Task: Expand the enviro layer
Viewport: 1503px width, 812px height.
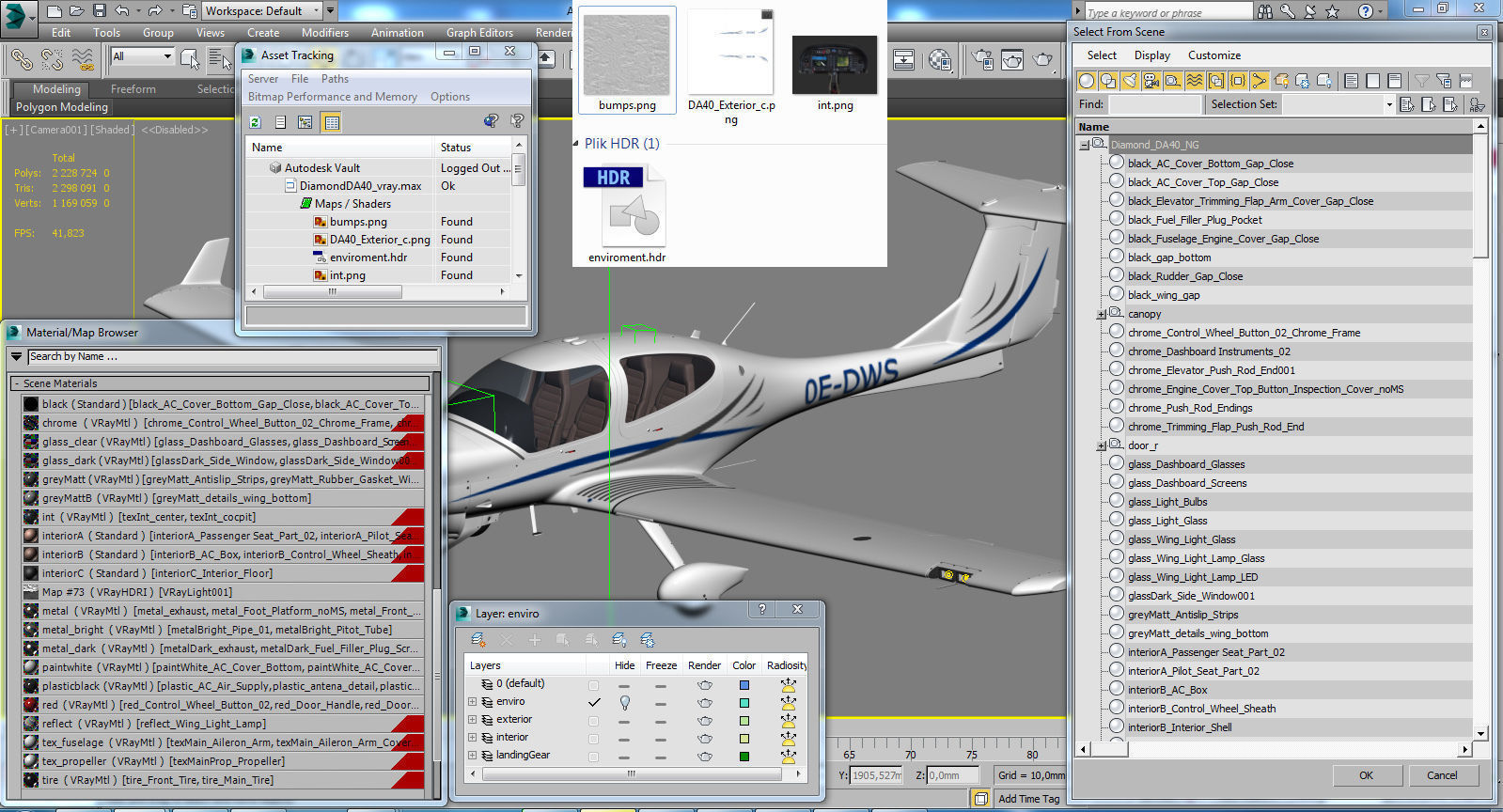Action: (x=472, y=702)
